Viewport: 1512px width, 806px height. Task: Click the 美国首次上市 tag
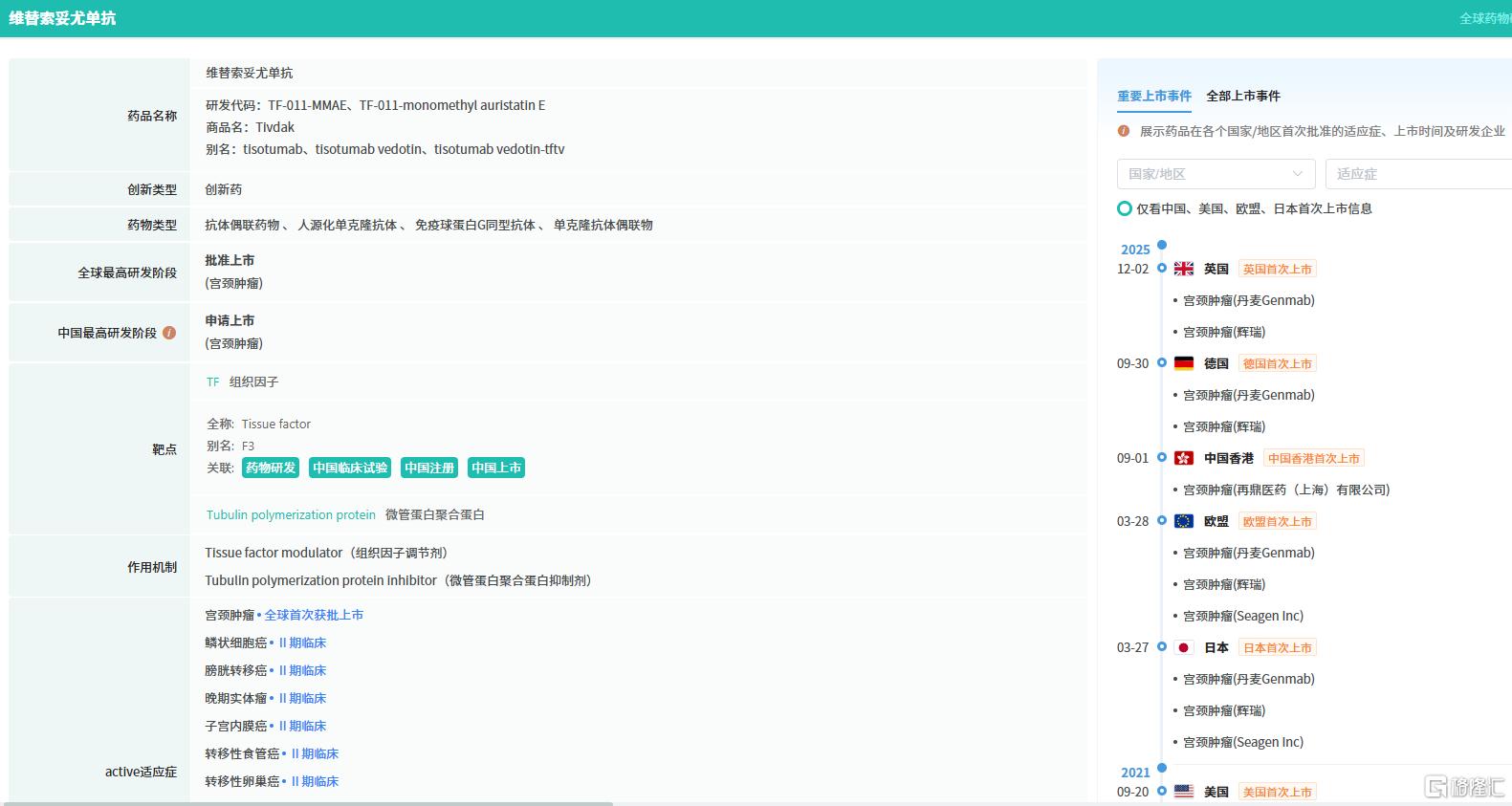[1277, 792]
